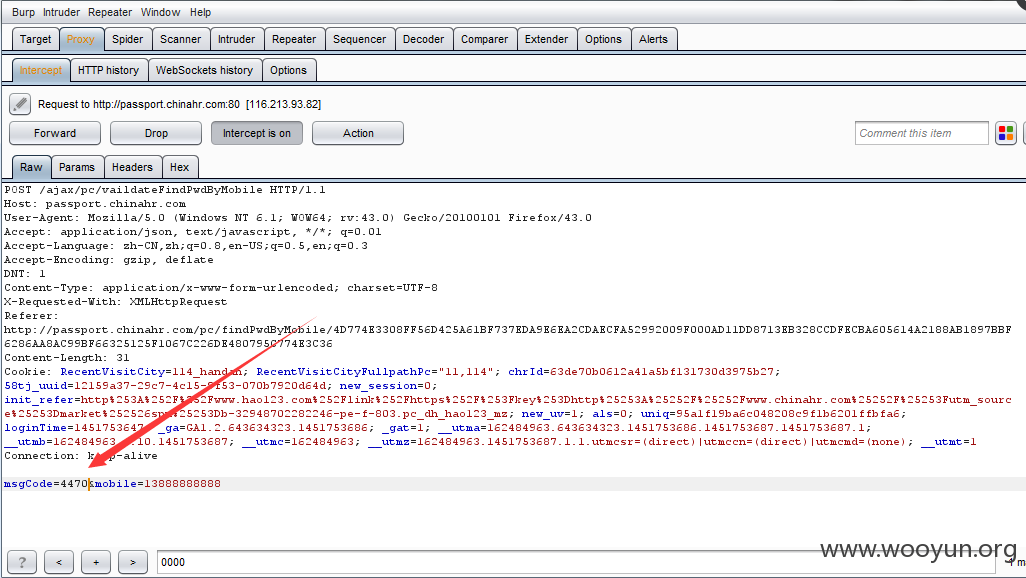This screenshot has width=1026, height=578.
Task: Click the DNT: 1 header line
Action: coord(25,274)
